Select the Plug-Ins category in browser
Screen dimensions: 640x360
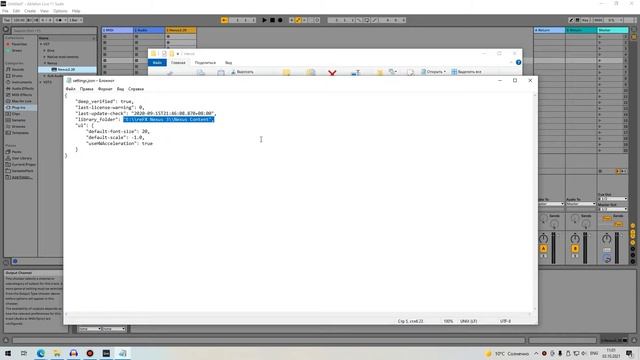pyautogui.click(x=19, y=107)
